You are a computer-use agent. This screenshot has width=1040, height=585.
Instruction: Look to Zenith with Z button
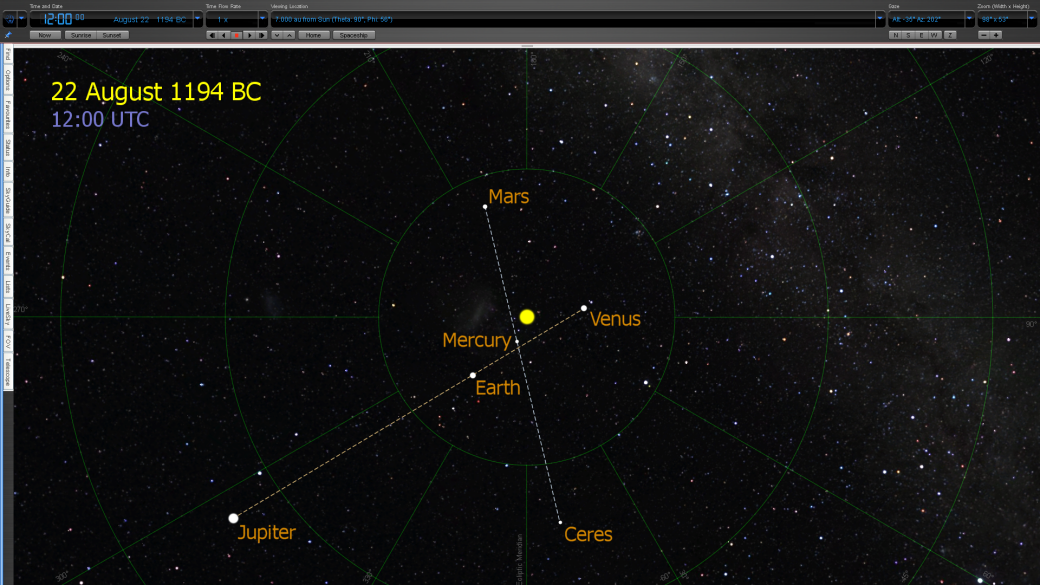(x=950, y=35)
